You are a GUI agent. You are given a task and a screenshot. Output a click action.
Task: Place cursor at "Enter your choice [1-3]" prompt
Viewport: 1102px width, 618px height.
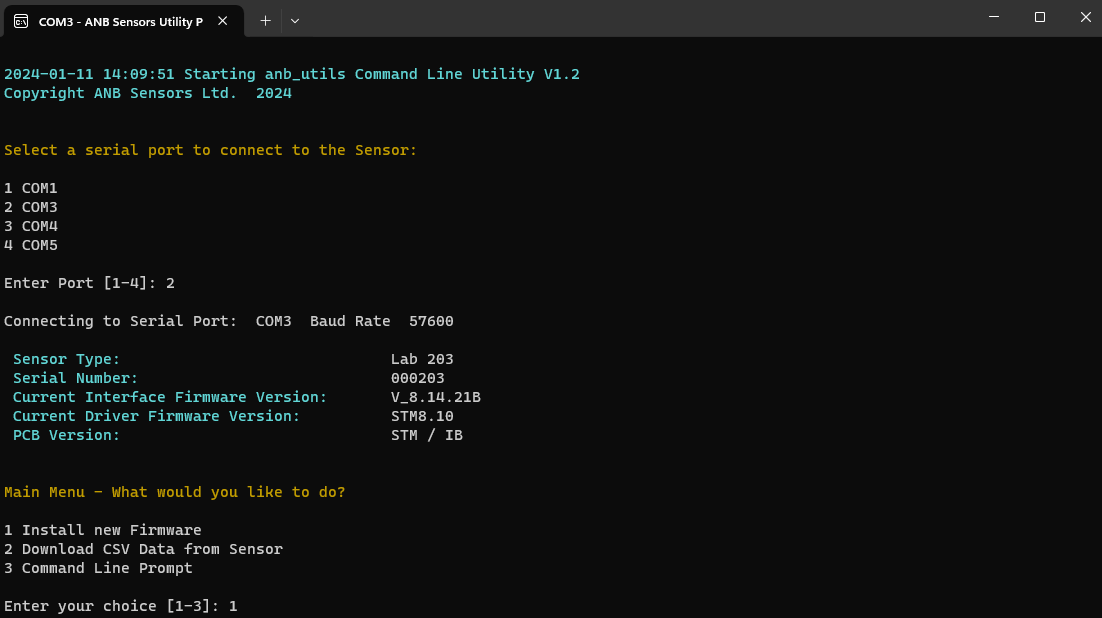(120, 606)
